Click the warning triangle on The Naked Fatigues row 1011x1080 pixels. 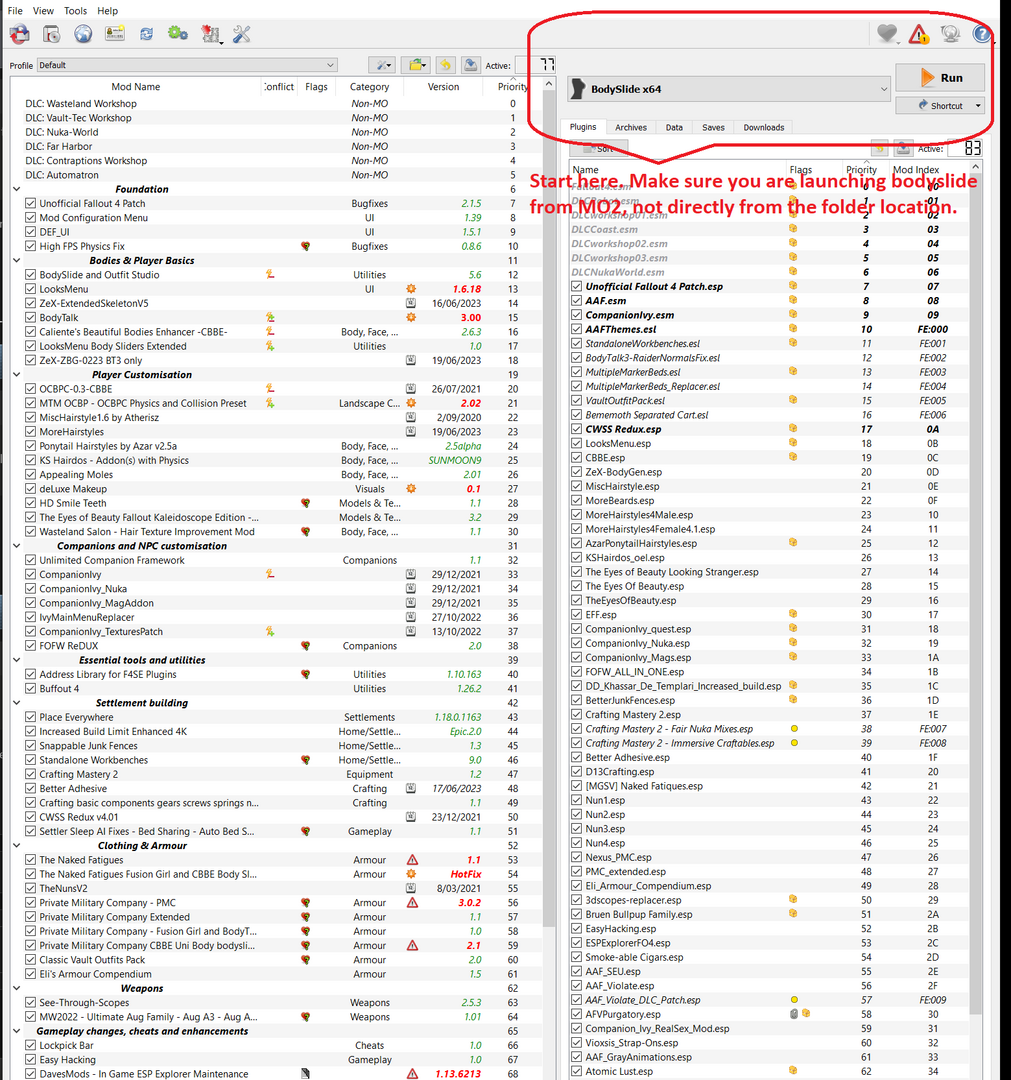tap(413, 860)
